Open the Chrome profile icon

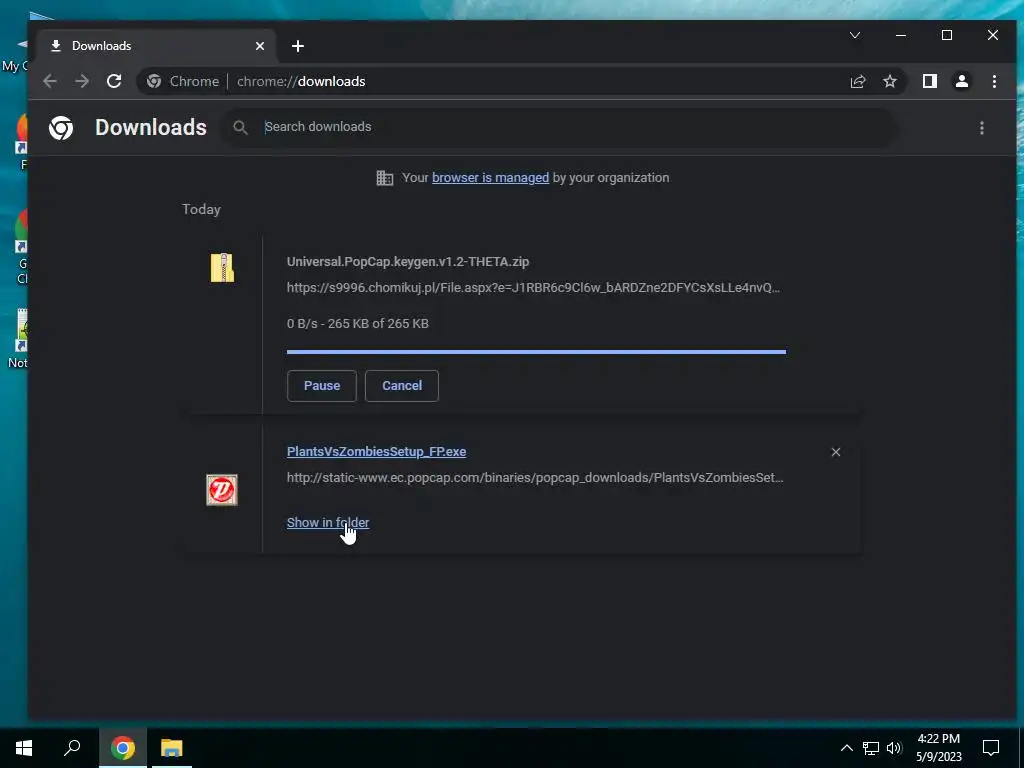(x=962, y=82)
